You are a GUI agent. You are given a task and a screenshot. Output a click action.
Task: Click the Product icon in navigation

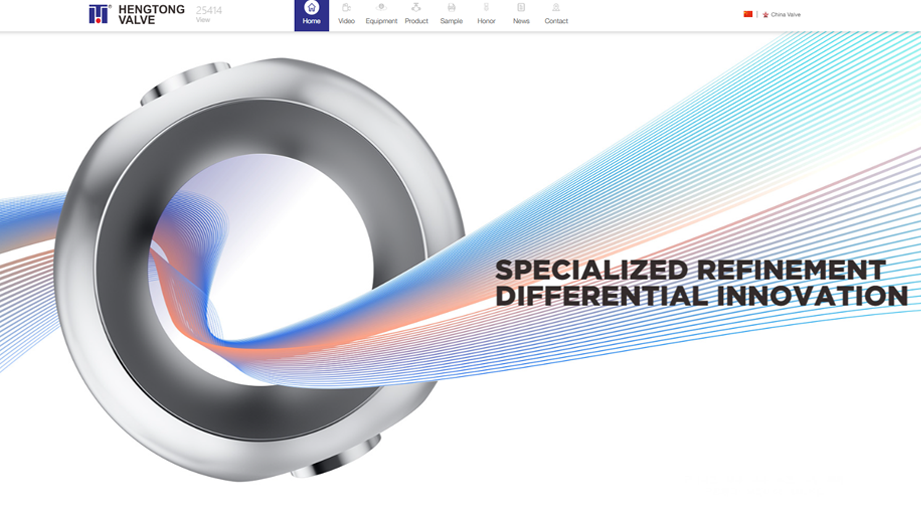416,7
